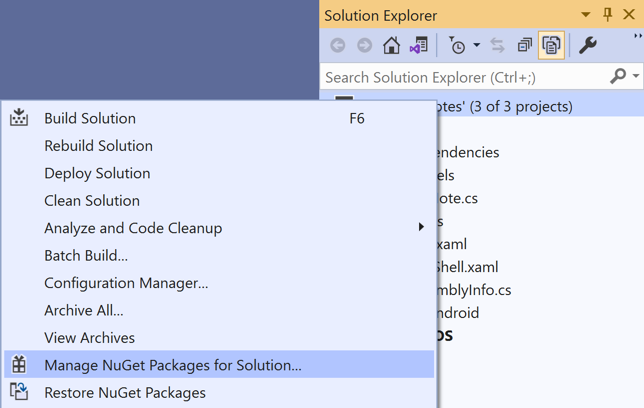644x408 pixels.
Task: Toggle the Show All Files button
Action: [x=551, y=45]
